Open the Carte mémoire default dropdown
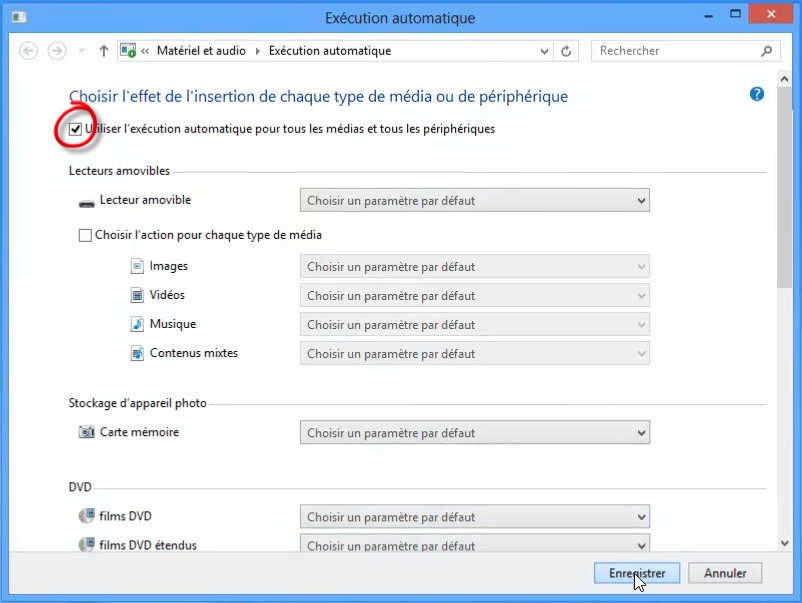Screen dimensions: 802x603 (x=474, y=433)
